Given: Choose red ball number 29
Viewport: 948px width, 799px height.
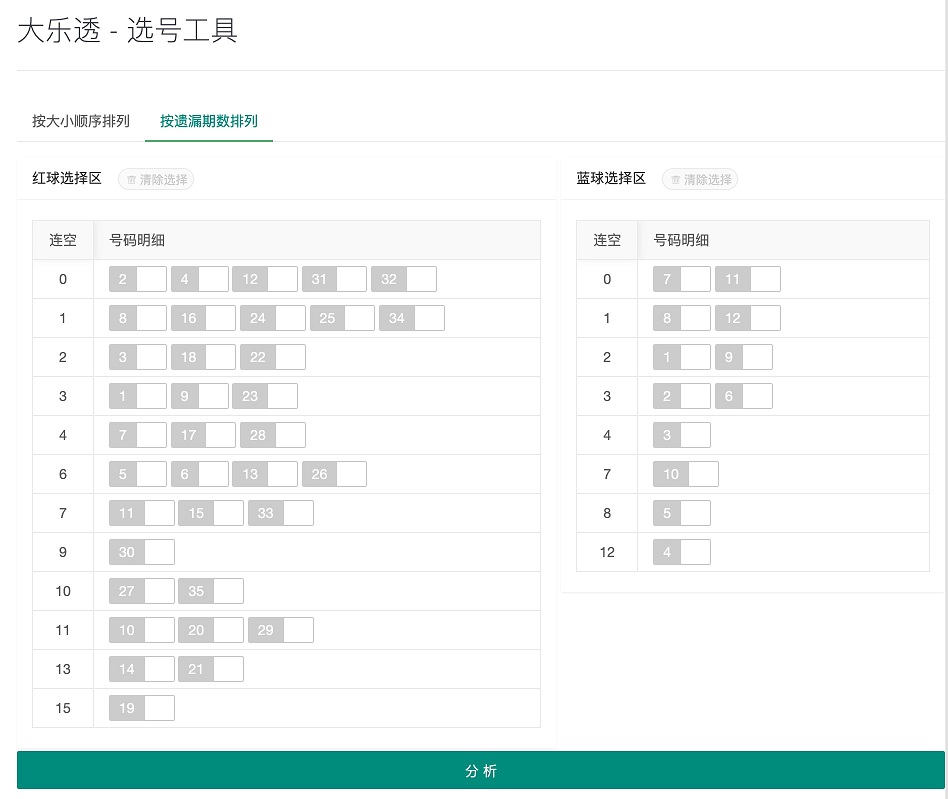Looking at the screenshot, I should click(281, 630).
